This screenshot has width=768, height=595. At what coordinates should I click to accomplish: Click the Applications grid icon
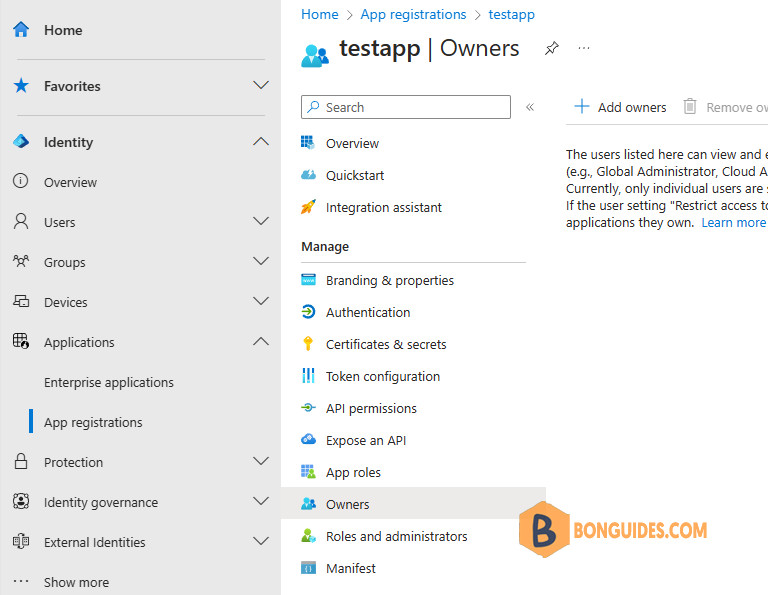click(21, 341)
